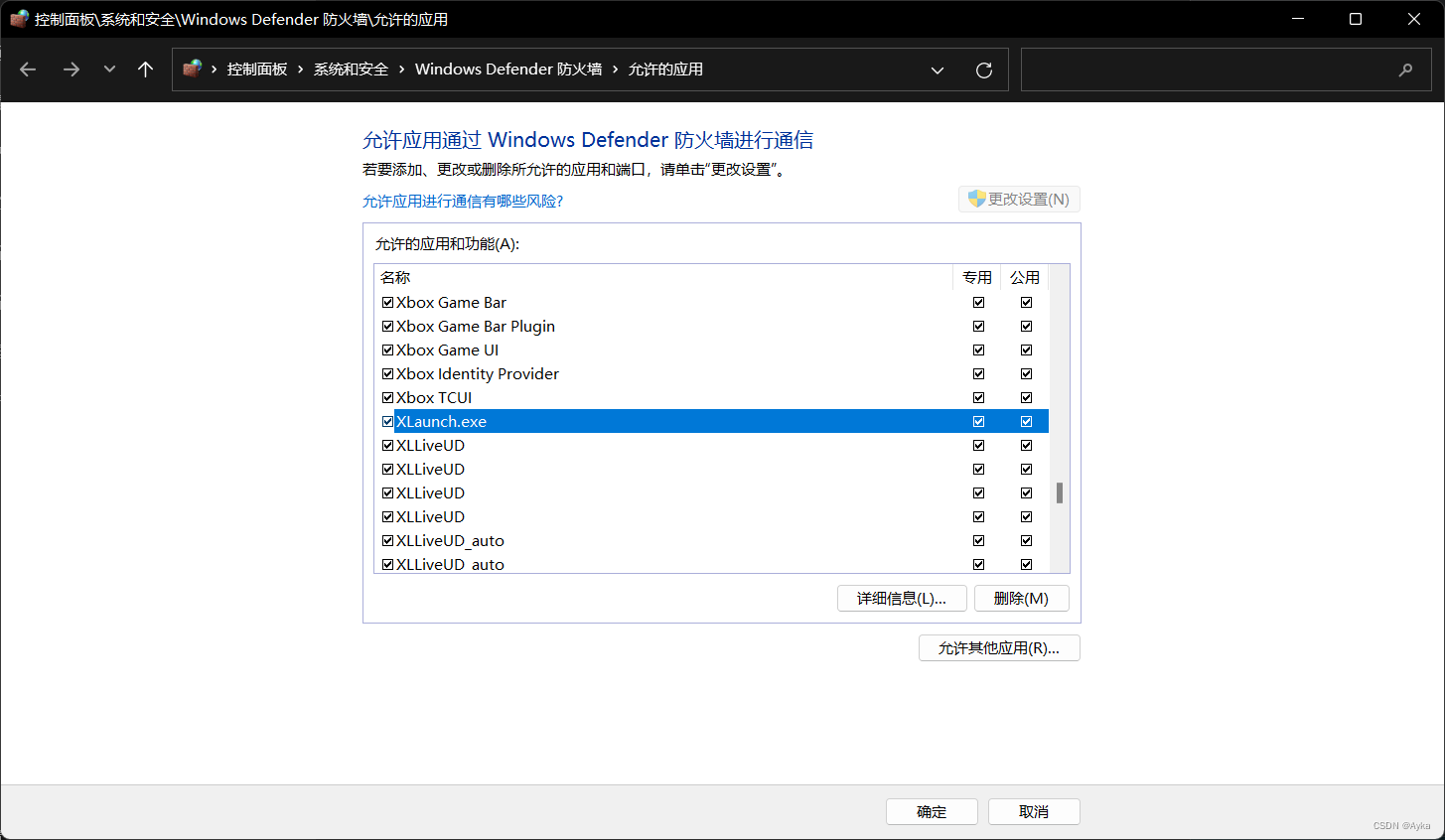
Task: Toggle the XLaunch.exe name checkbox
Action: click(x=388, y=421)
